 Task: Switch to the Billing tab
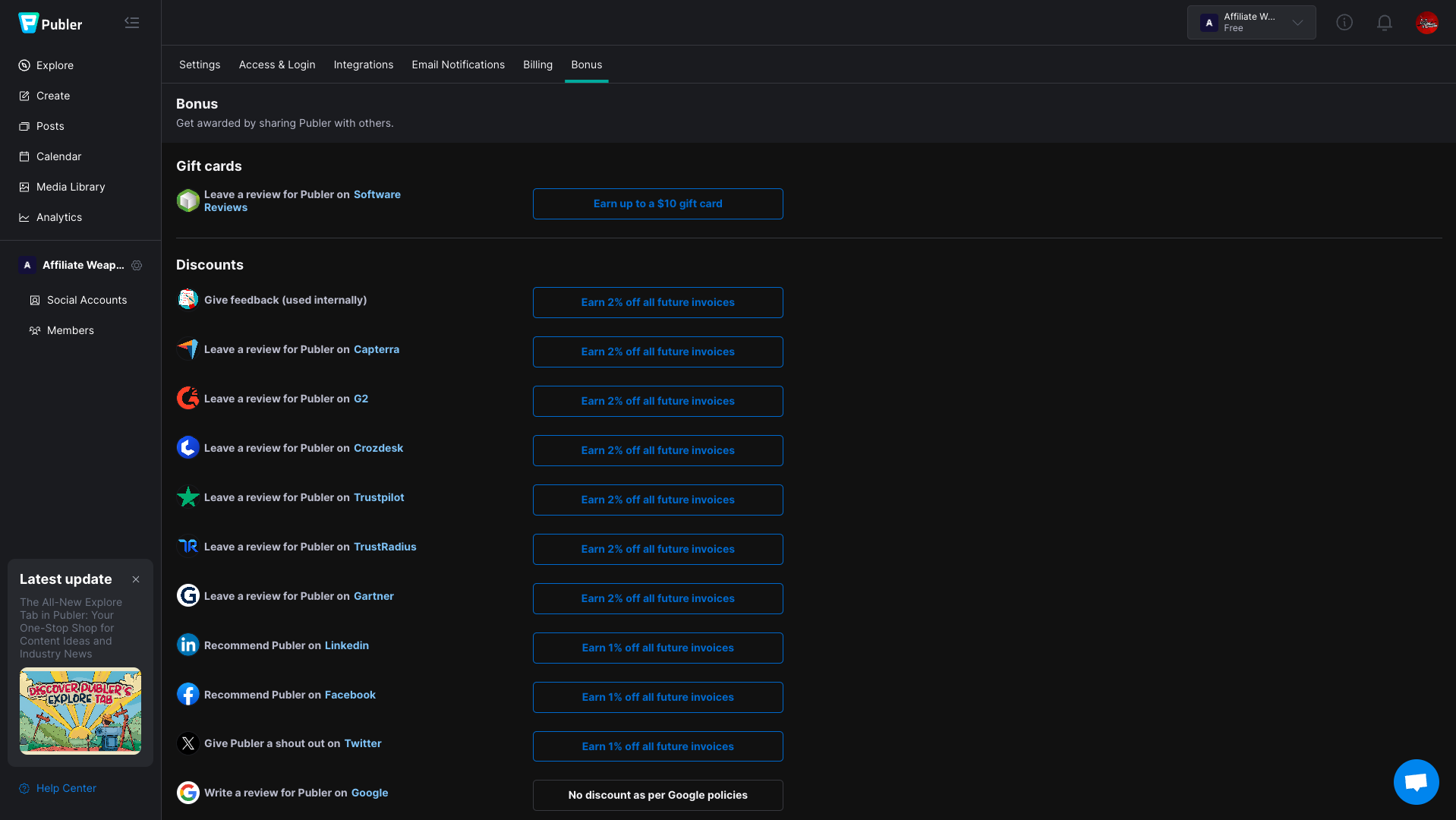(x=537, y=65)
